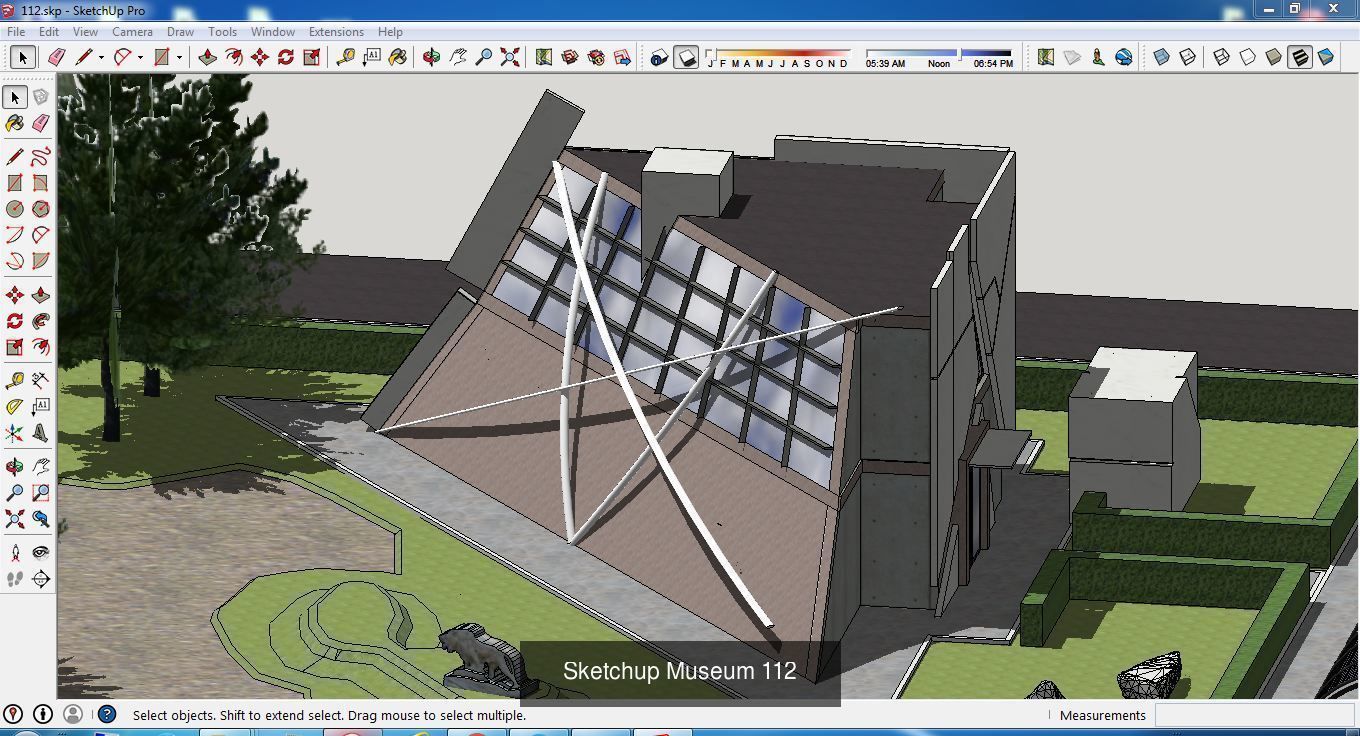The width and height of the screenshot is (1360, 736).
Task: Switch to Monochrome face style
Action: click(x=1326, y=57)
